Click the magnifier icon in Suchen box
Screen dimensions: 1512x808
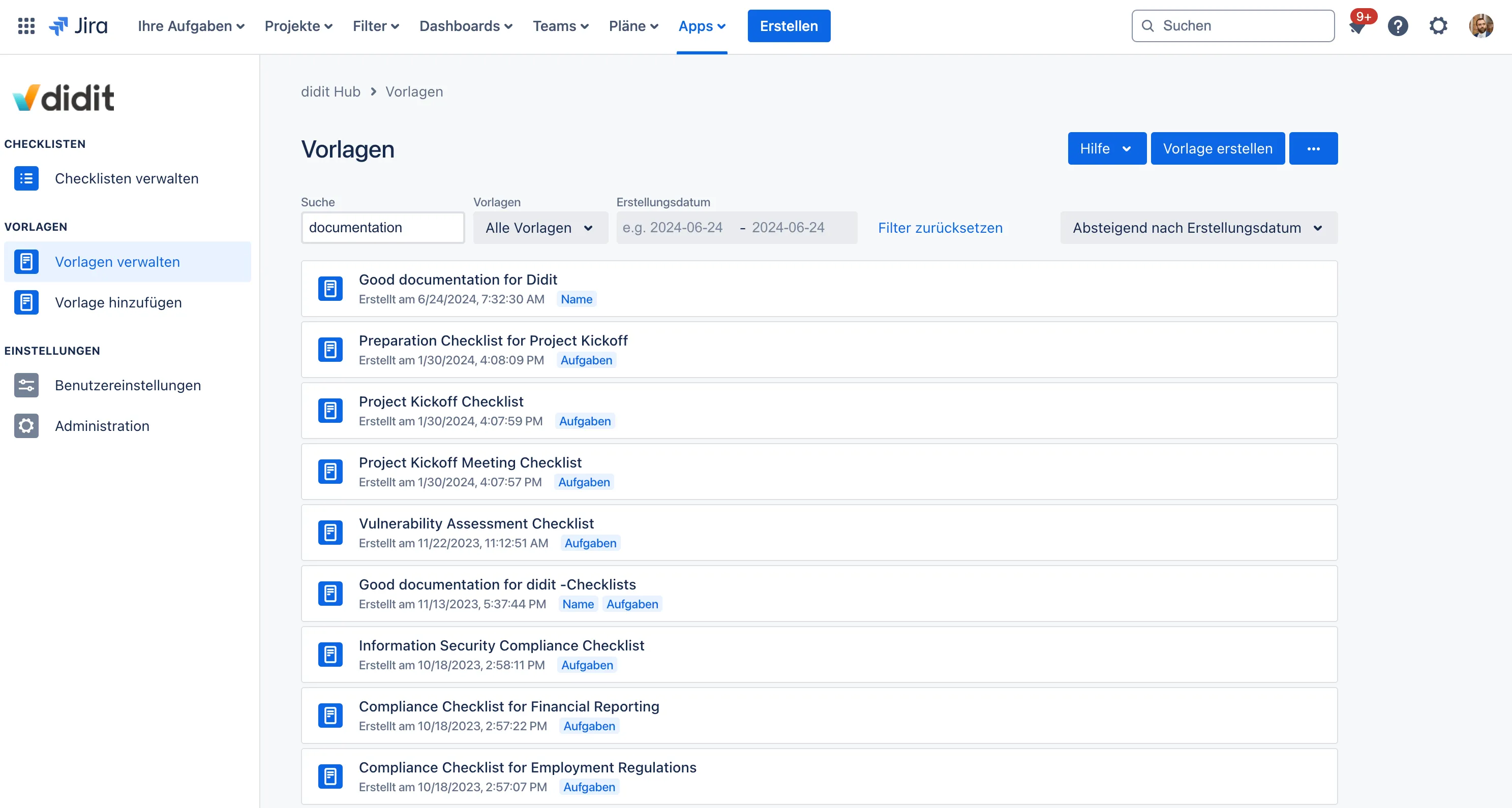1147,26
